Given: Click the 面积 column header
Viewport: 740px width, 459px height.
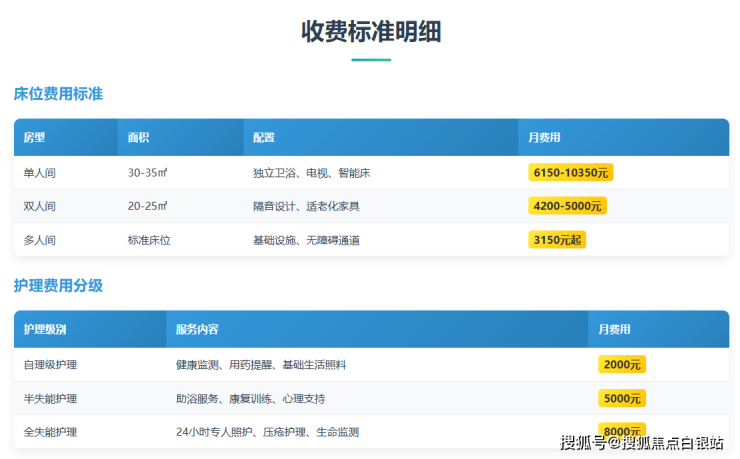Looking at the screenshot, I should tap(139, 137).
